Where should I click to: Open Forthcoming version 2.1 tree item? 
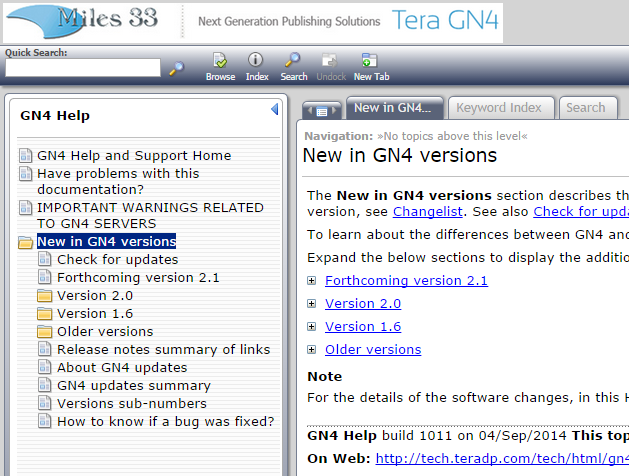(x=138, y=277)
